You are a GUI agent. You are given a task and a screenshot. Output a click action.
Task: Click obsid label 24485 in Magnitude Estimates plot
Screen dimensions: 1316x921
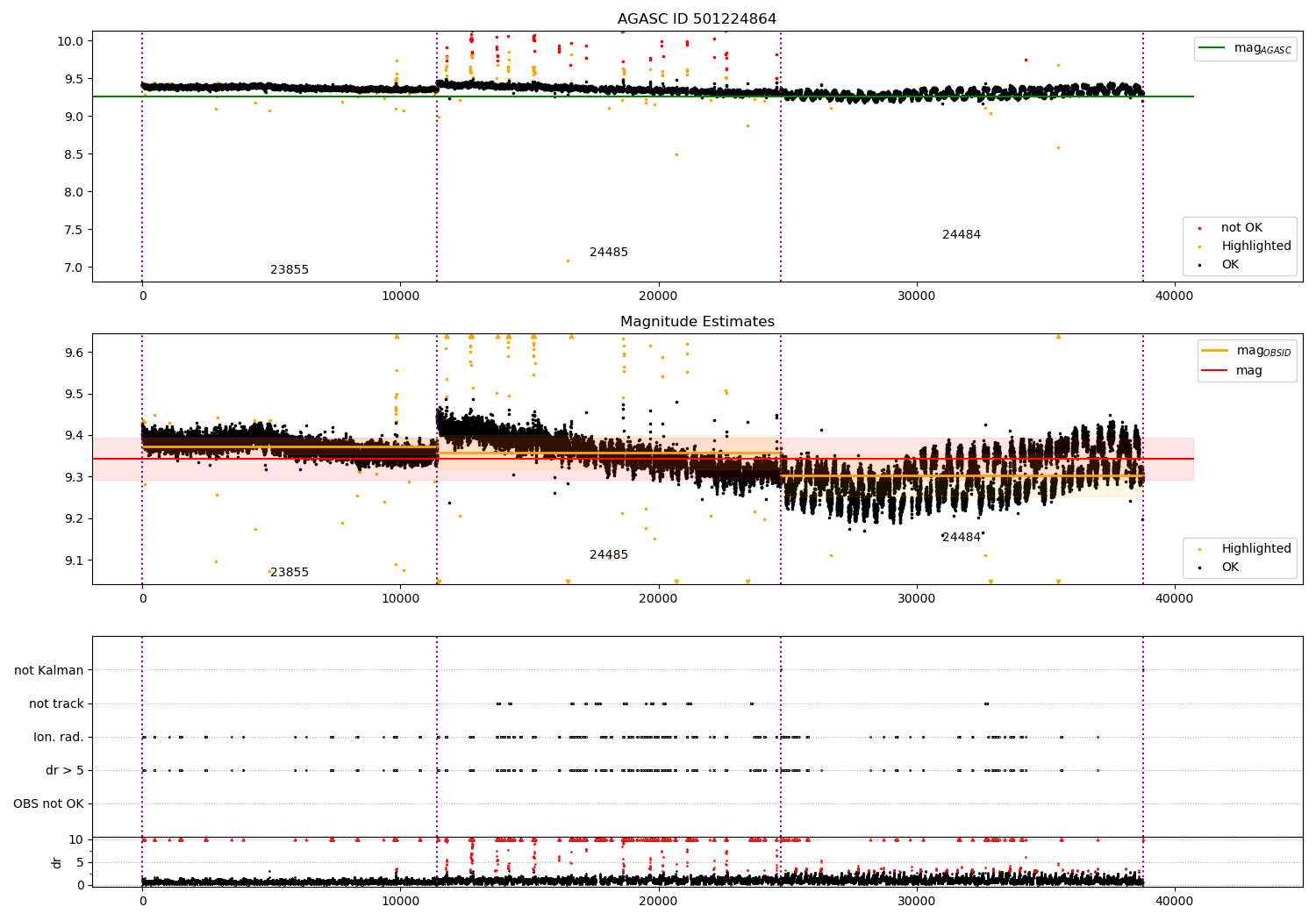[x=609, y=554]
